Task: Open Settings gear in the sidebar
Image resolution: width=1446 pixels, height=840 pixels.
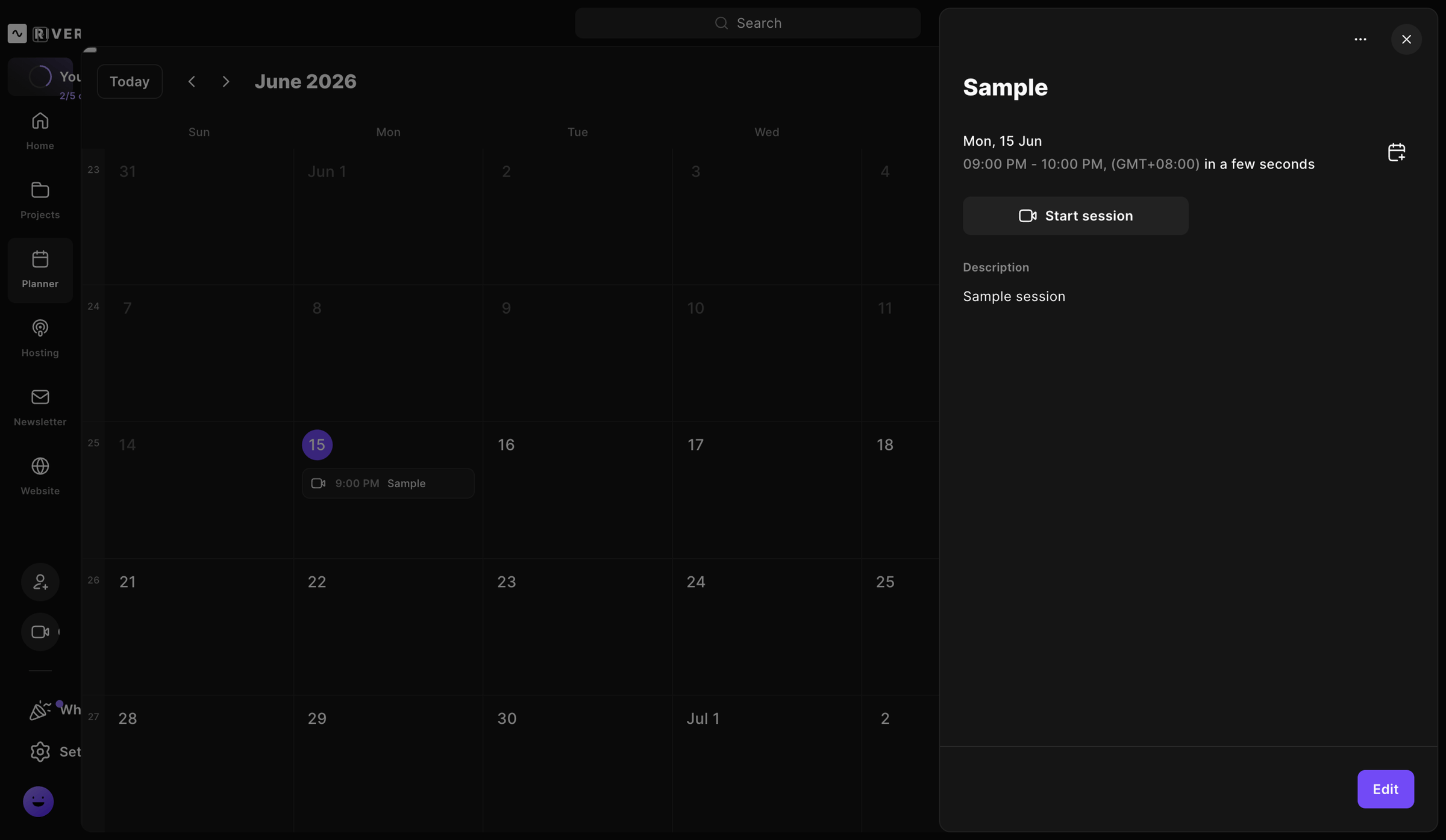Action: [40, 751]
